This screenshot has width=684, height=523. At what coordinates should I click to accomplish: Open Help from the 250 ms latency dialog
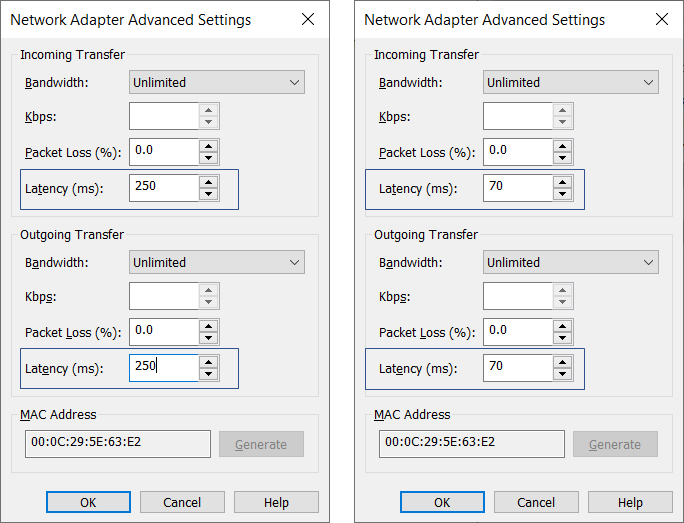point(276,502)
